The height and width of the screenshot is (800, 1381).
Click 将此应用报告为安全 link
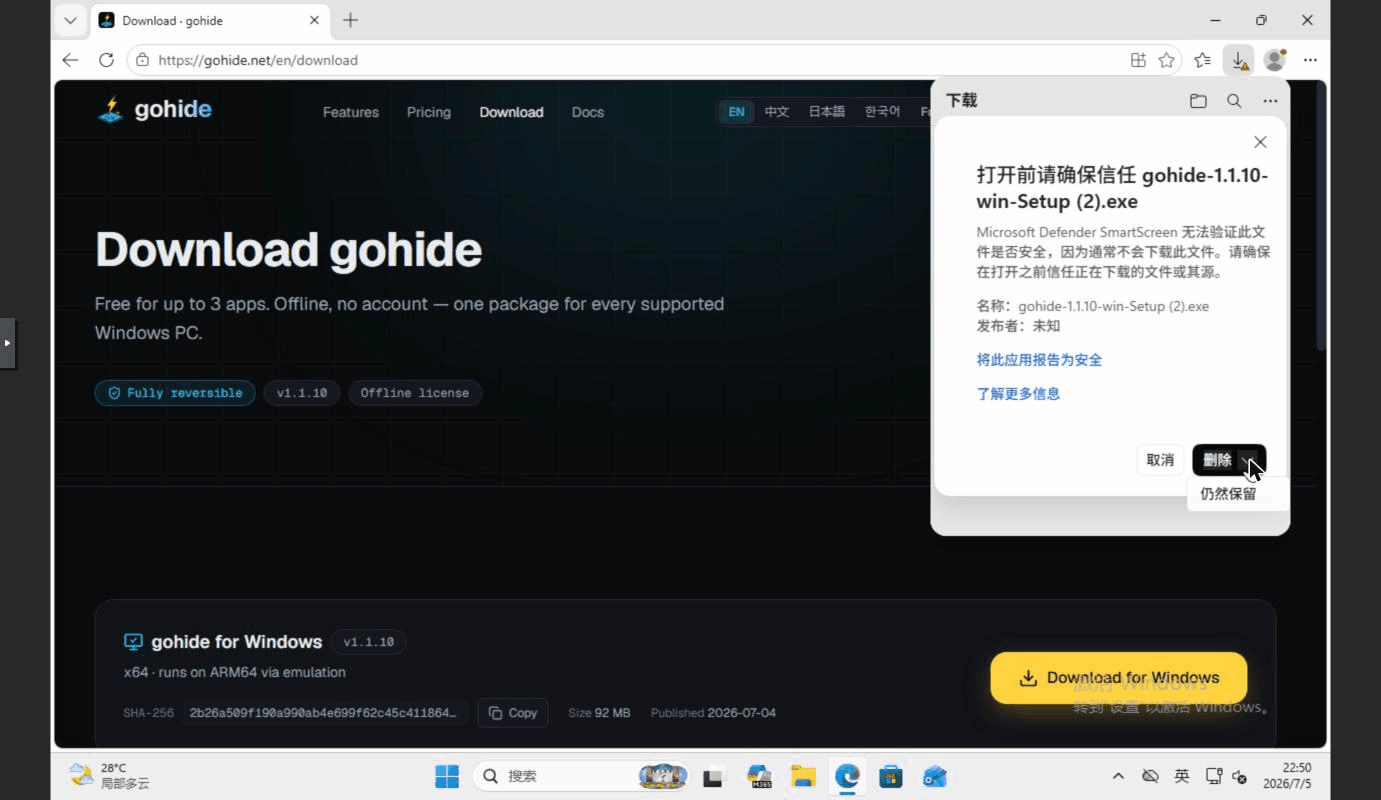click(1039, 360)
